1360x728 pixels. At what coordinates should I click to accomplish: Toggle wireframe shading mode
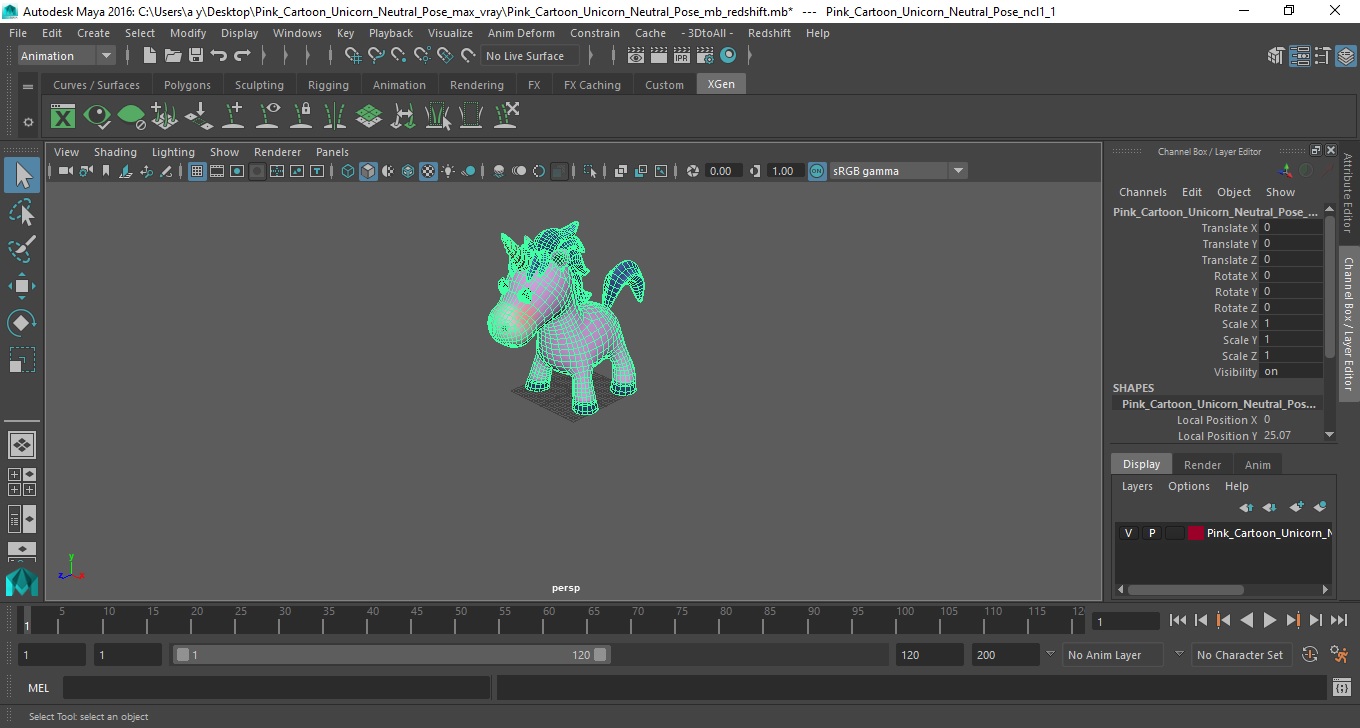(348, 171)
